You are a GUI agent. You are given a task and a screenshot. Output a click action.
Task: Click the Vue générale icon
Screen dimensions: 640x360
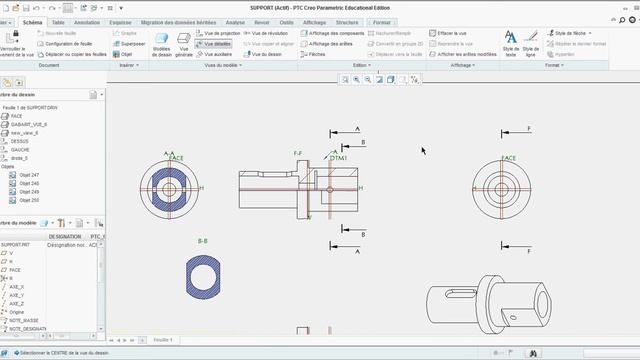click(x=184, y=45)
